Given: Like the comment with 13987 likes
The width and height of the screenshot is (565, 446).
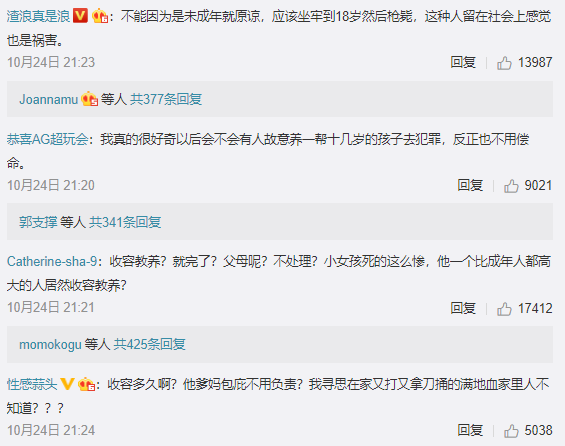Looking at the screenshot, I should (504, 63).
